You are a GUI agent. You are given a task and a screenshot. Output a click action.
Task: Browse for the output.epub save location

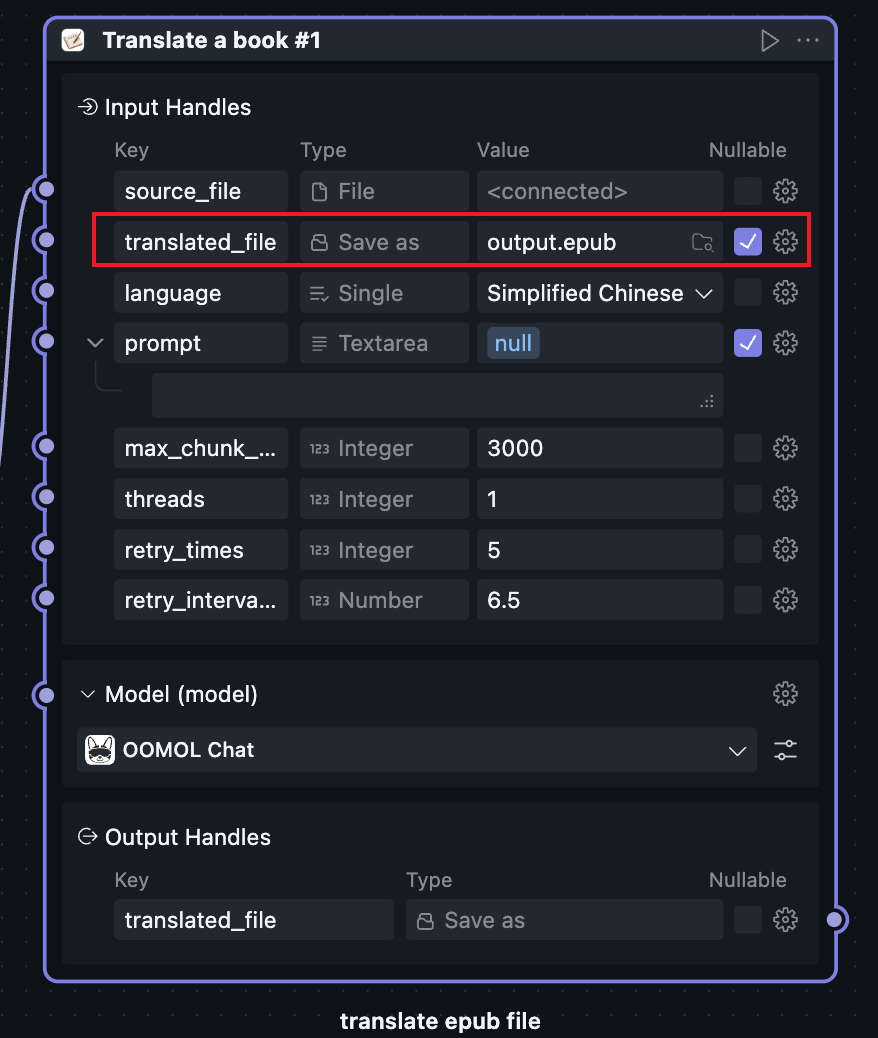click(x=703, y=242)
